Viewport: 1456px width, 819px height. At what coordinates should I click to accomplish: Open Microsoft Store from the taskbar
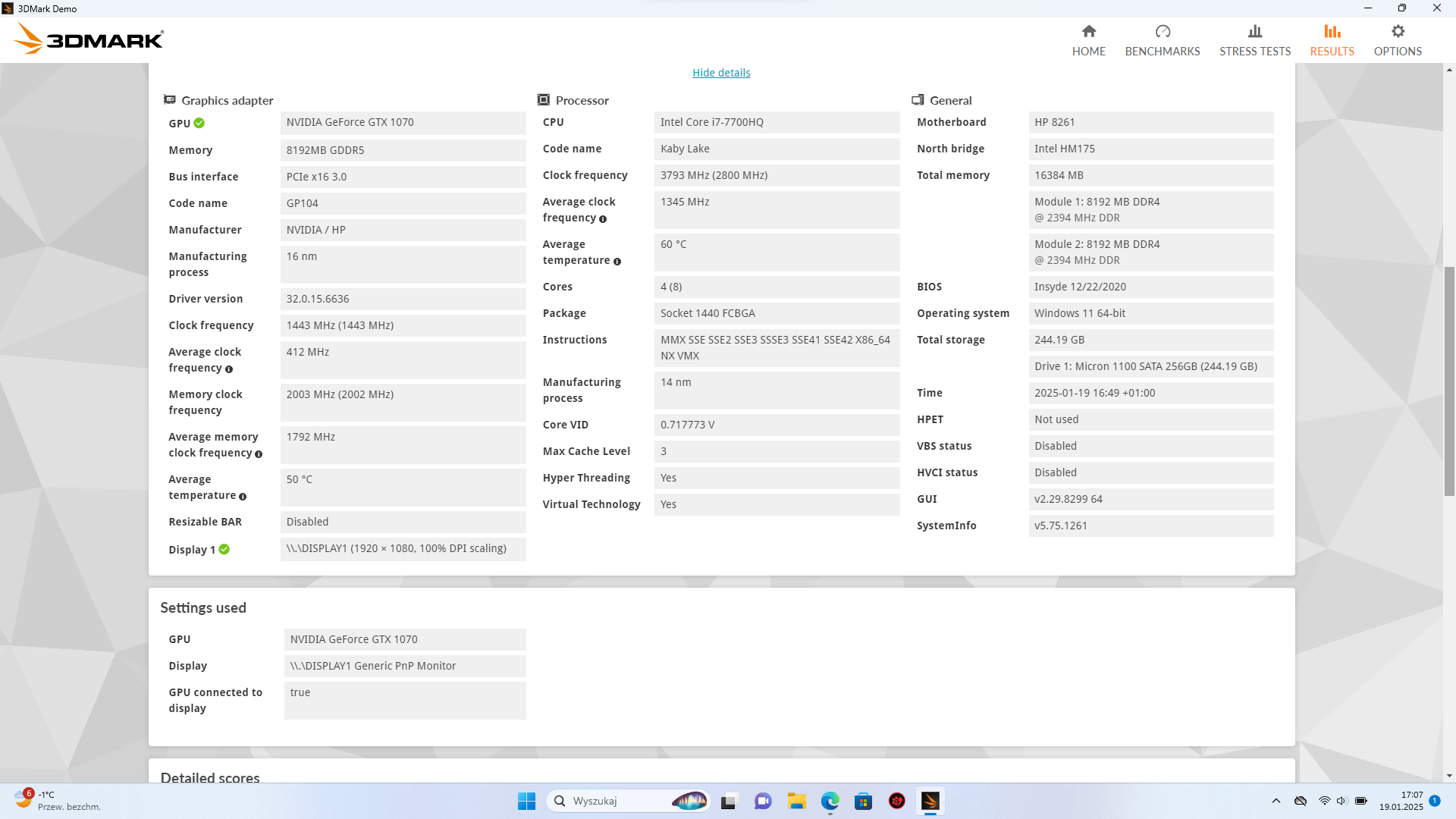[x=863, y=801]
